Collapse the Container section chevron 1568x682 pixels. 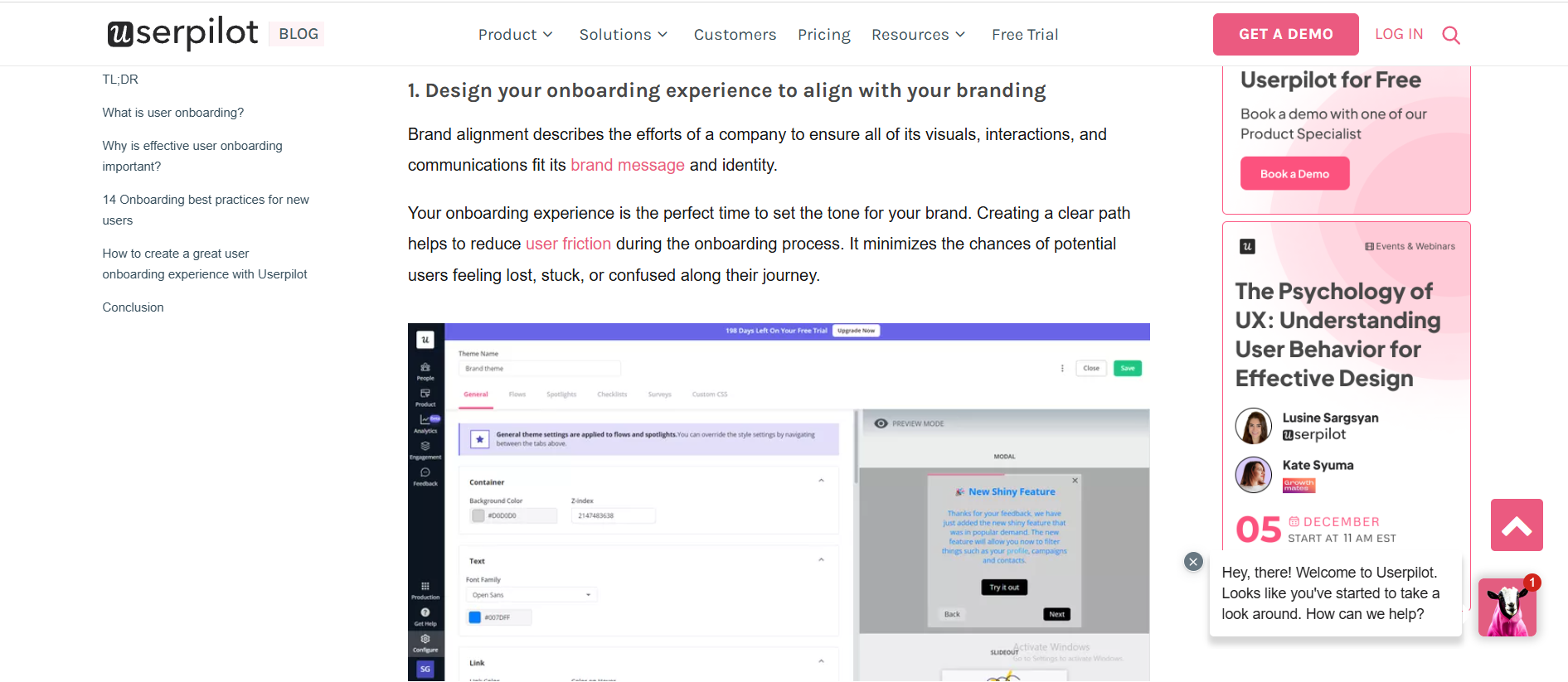[821, 481]
